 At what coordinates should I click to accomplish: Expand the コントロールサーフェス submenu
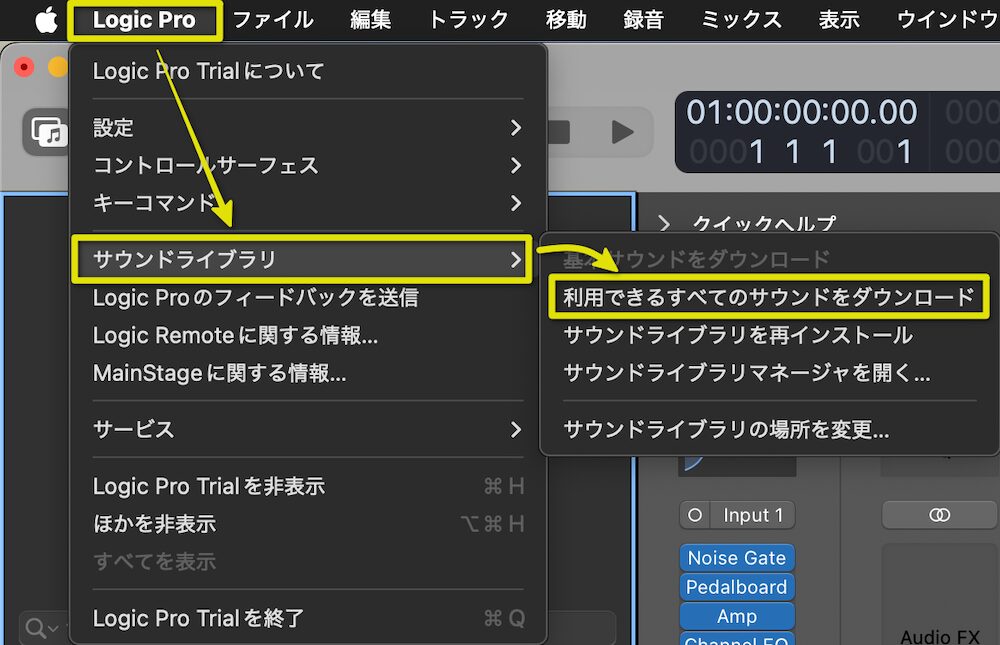308,165
